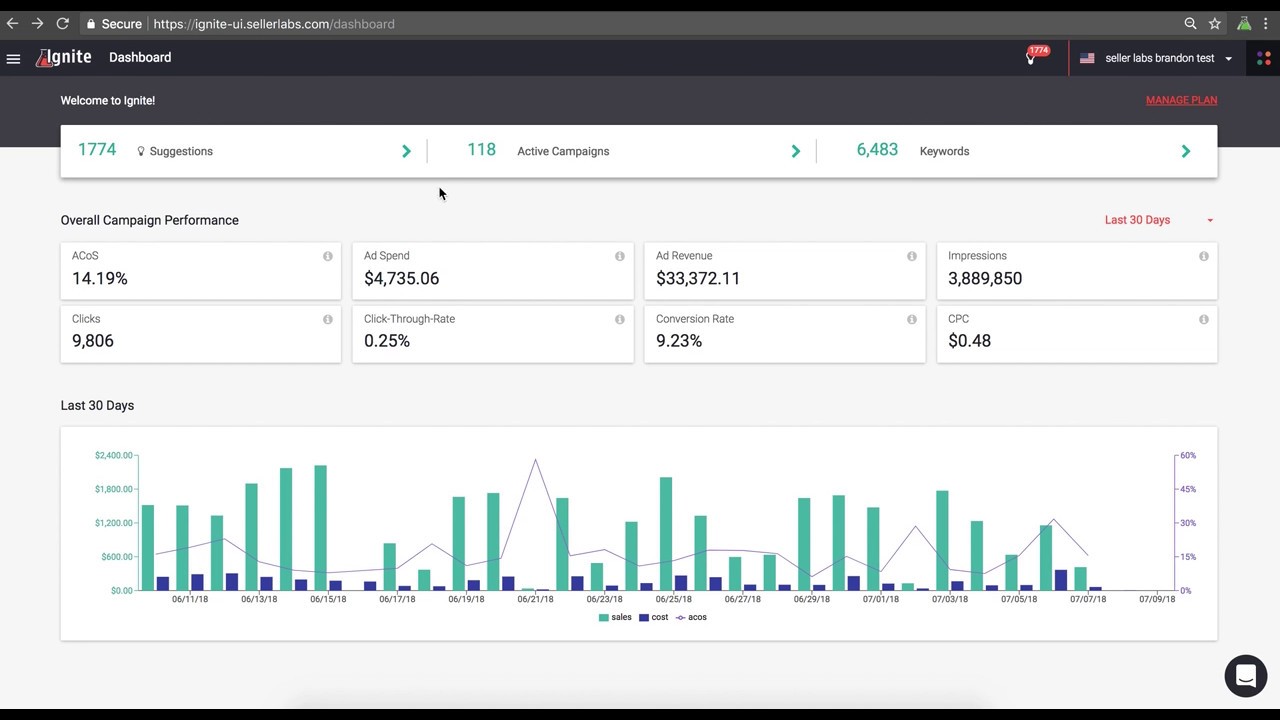The height and width of the screenshot is (720, 1280).
Task: Show info for Conversion Rate metric
Action: (911, 319)
